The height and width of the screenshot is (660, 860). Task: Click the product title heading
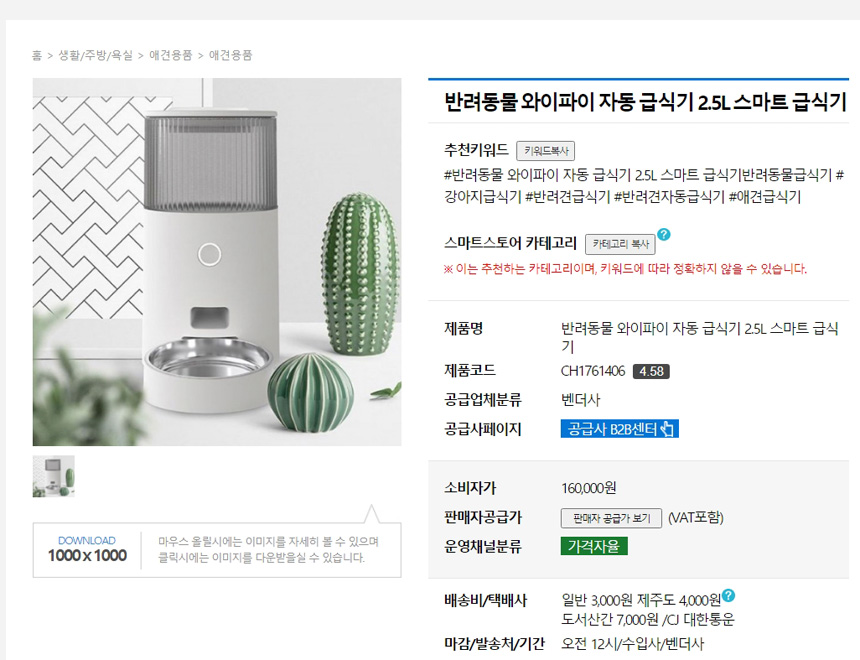[645, 102]
